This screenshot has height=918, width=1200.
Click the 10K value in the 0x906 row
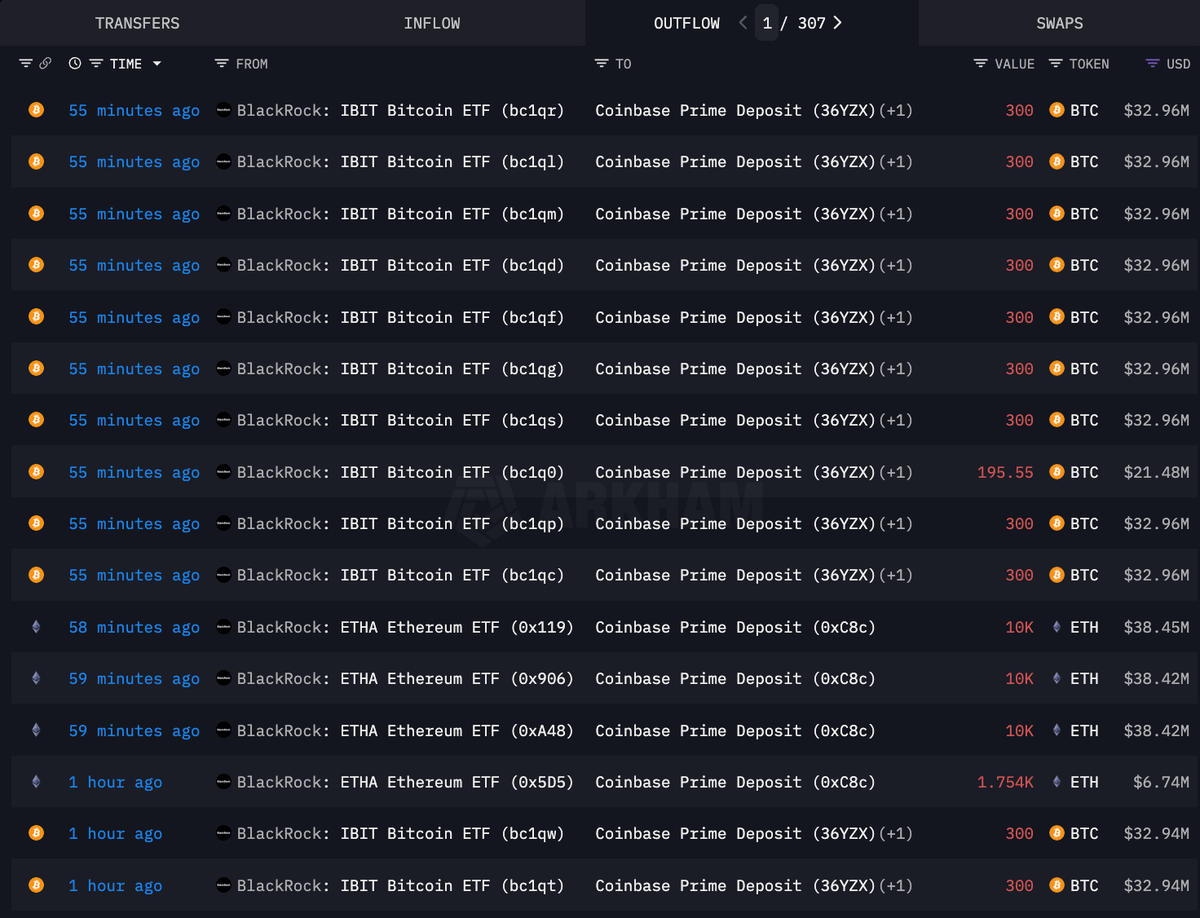tap(1019, 679)
